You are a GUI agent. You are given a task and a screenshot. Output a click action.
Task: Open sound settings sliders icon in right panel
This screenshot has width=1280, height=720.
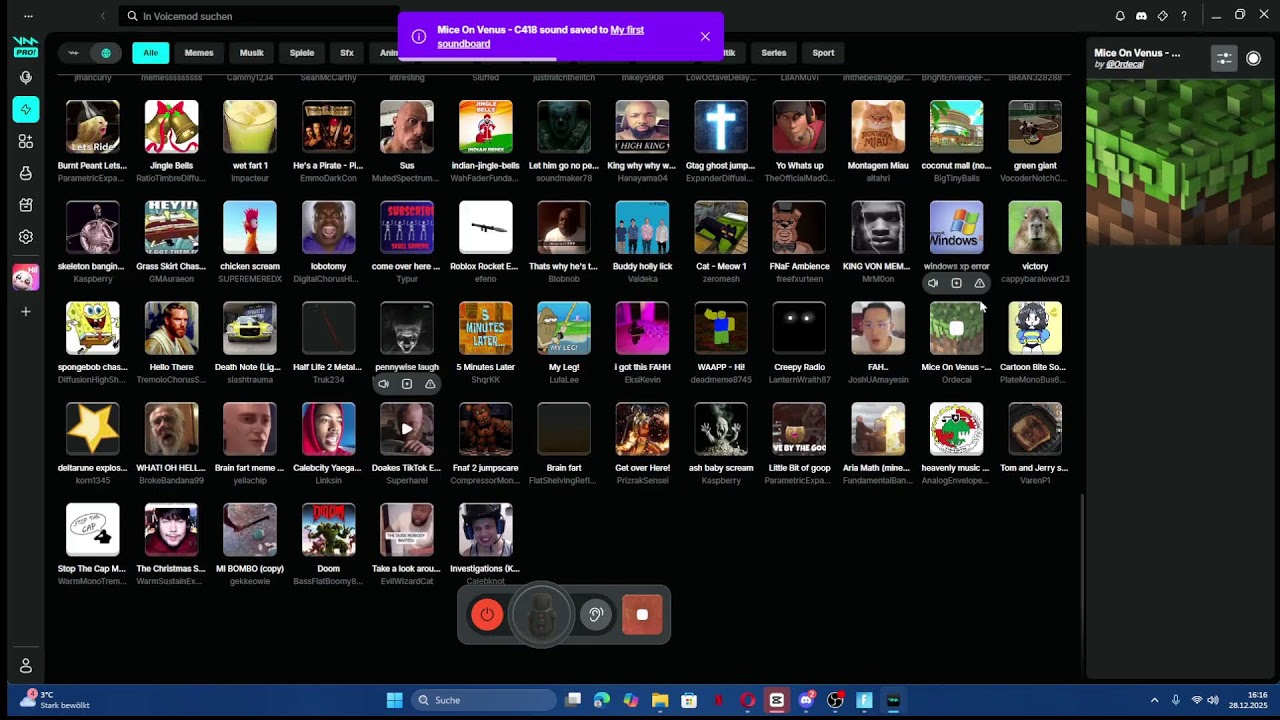[1224, 59]
